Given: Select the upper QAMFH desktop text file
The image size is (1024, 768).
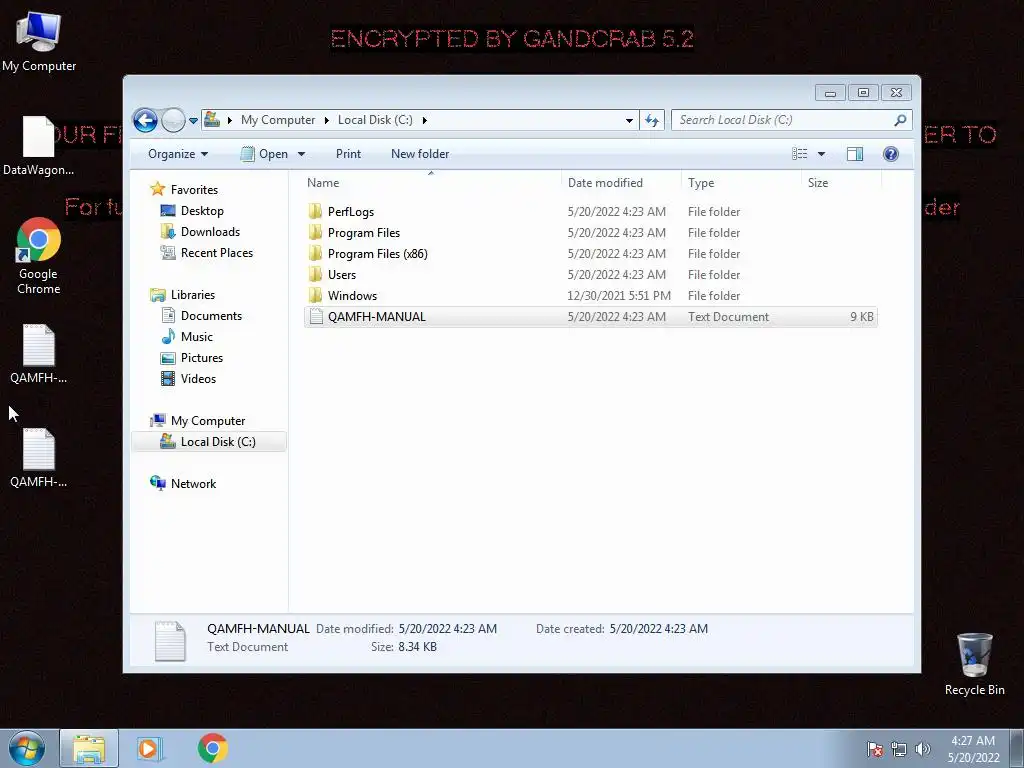Looking at the screenshot, I should (x=39, y=354).
